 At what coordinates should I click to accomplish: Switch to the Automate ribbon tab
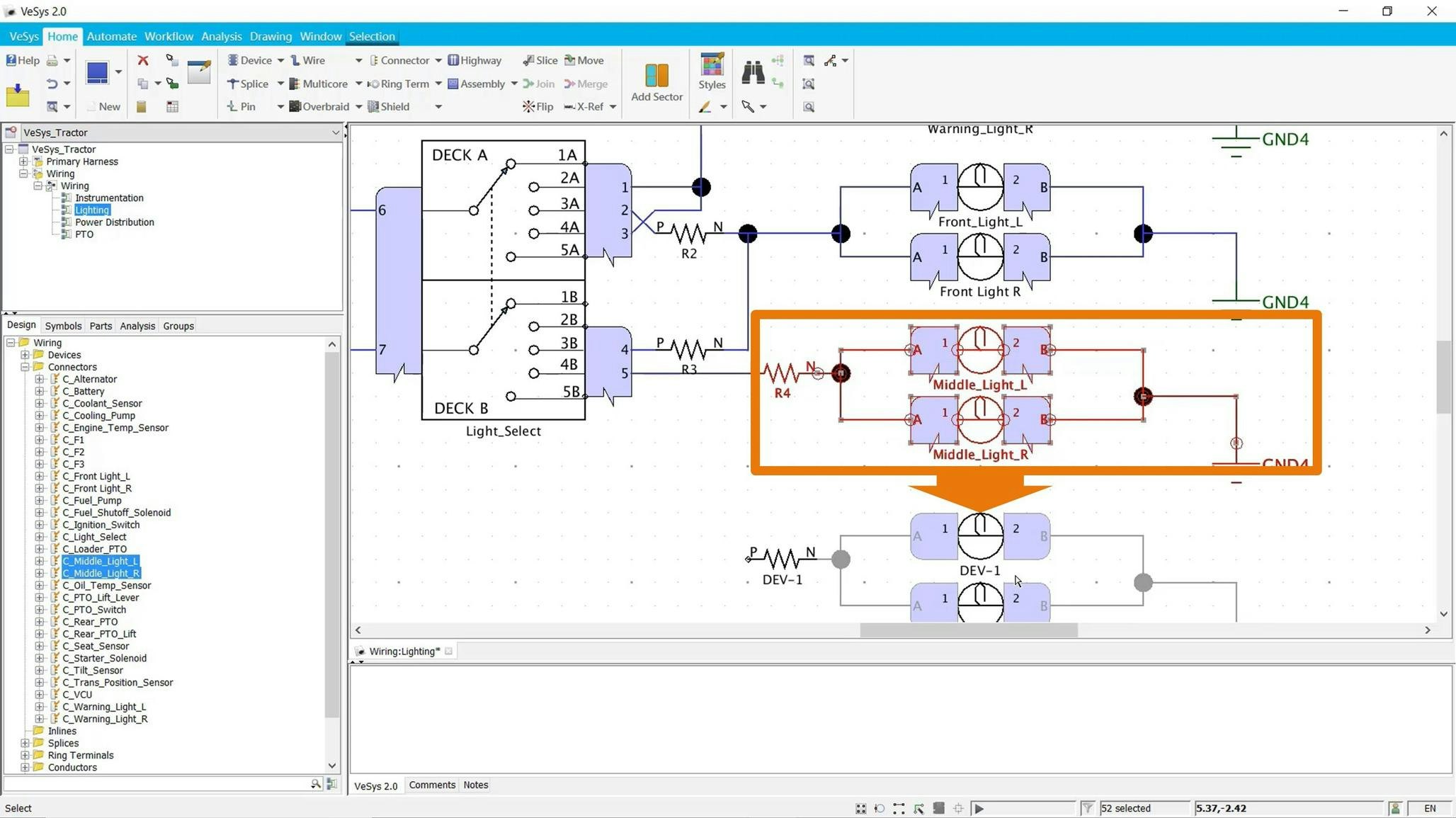point(111,36)
